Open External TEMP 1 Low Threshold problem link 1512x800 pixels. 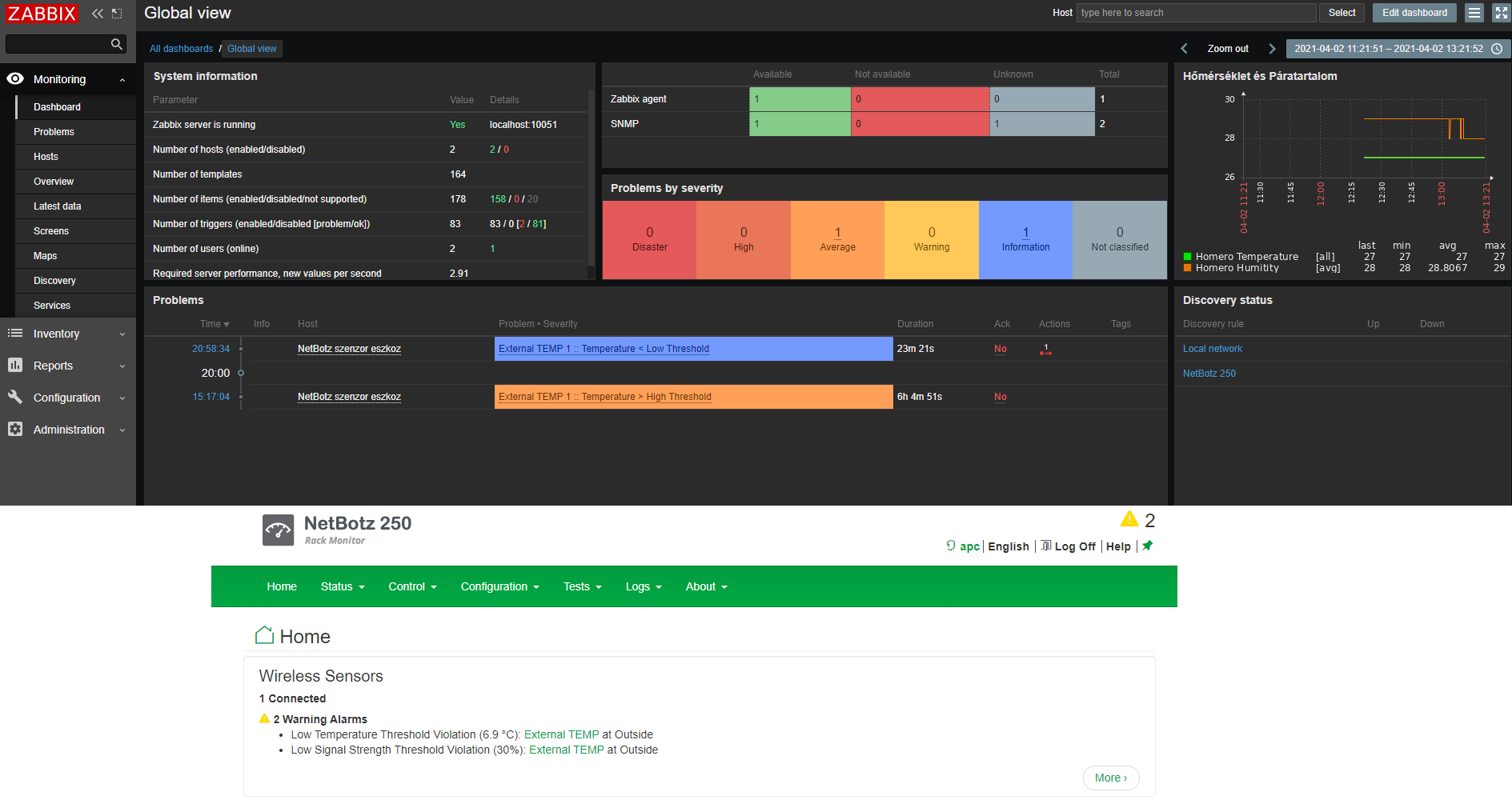tap(604, 349)
